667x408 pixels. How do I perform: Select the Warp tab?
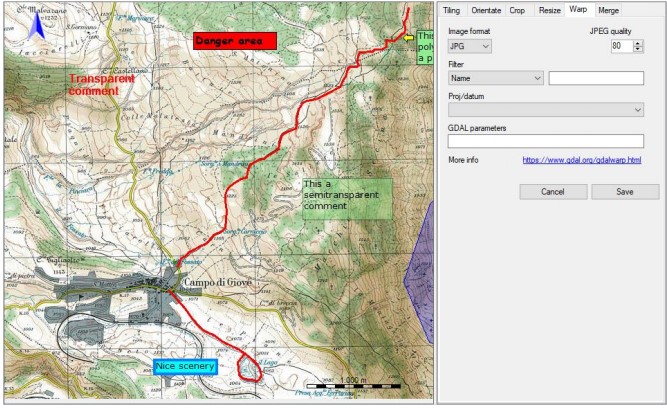point(578,9)
